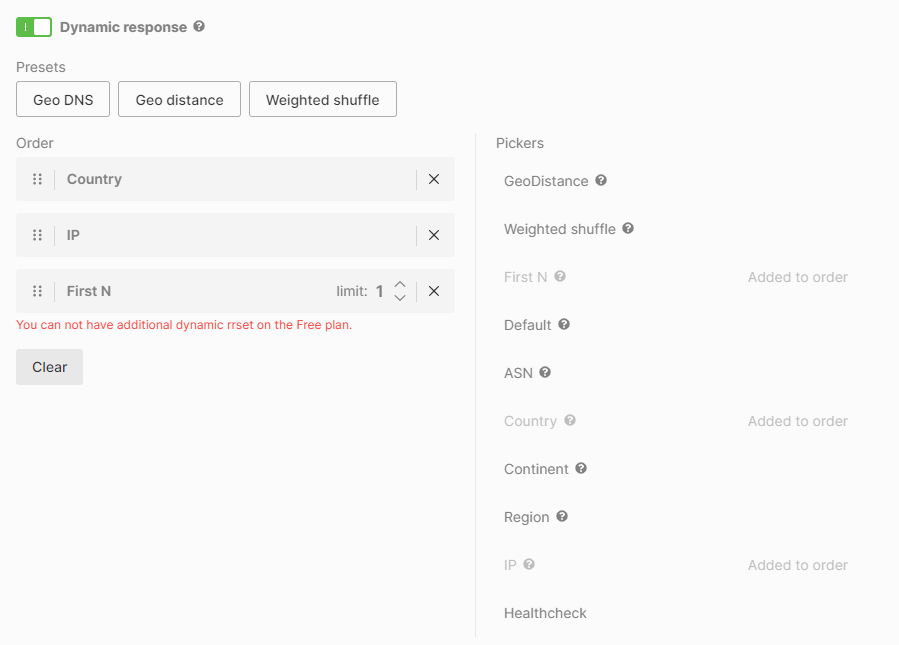Image resolution: width=899 pixels, height=645 pixels.
Task: Click the drag handle on the Country row
Action: (x=37, y=179)
